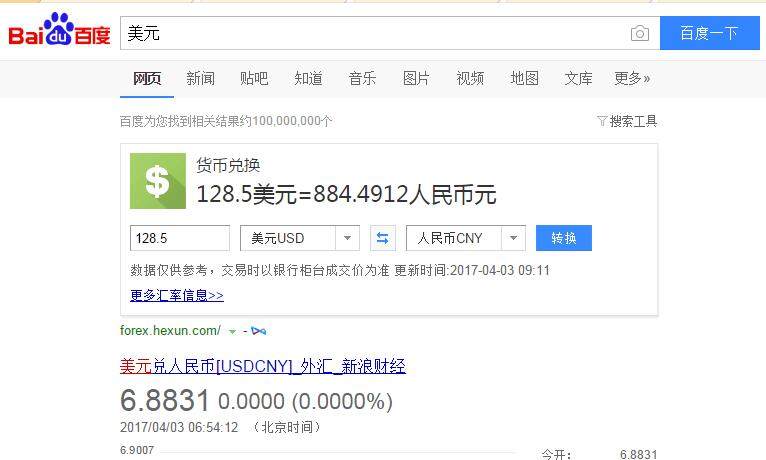Click the 货币兑换 heading

(228, 165)
